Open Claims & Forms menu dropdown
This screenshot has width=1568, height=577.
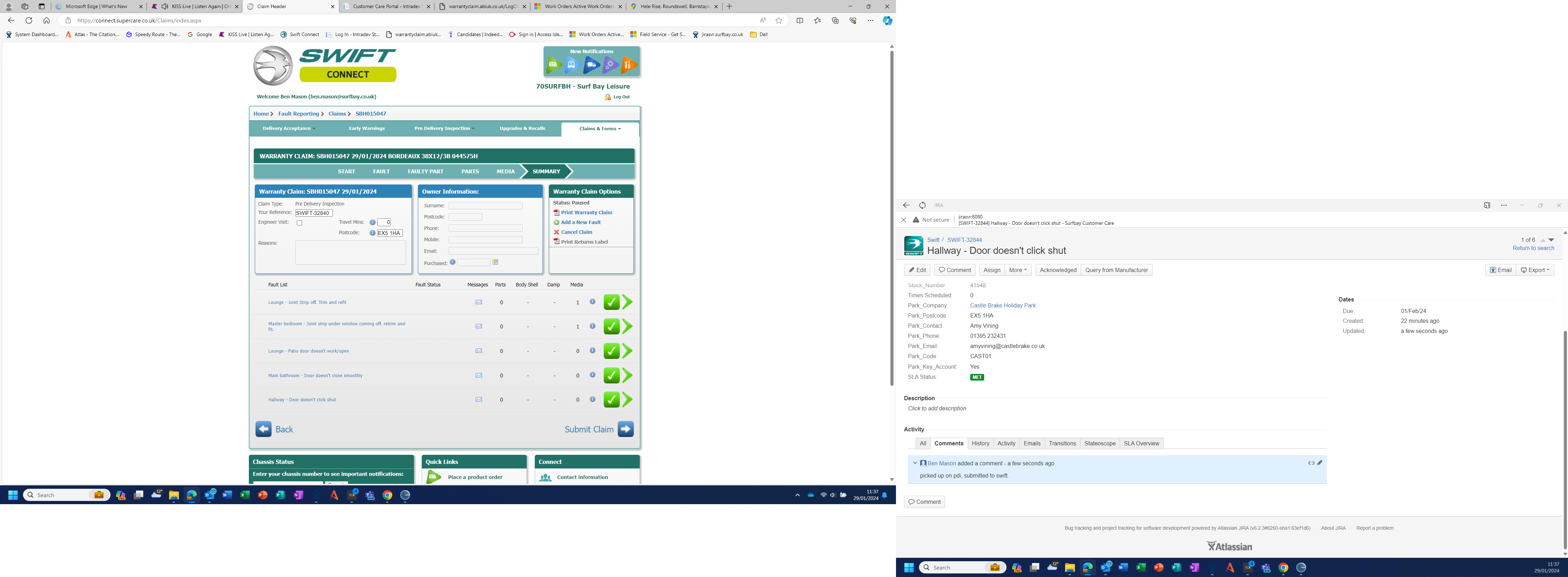600,129
